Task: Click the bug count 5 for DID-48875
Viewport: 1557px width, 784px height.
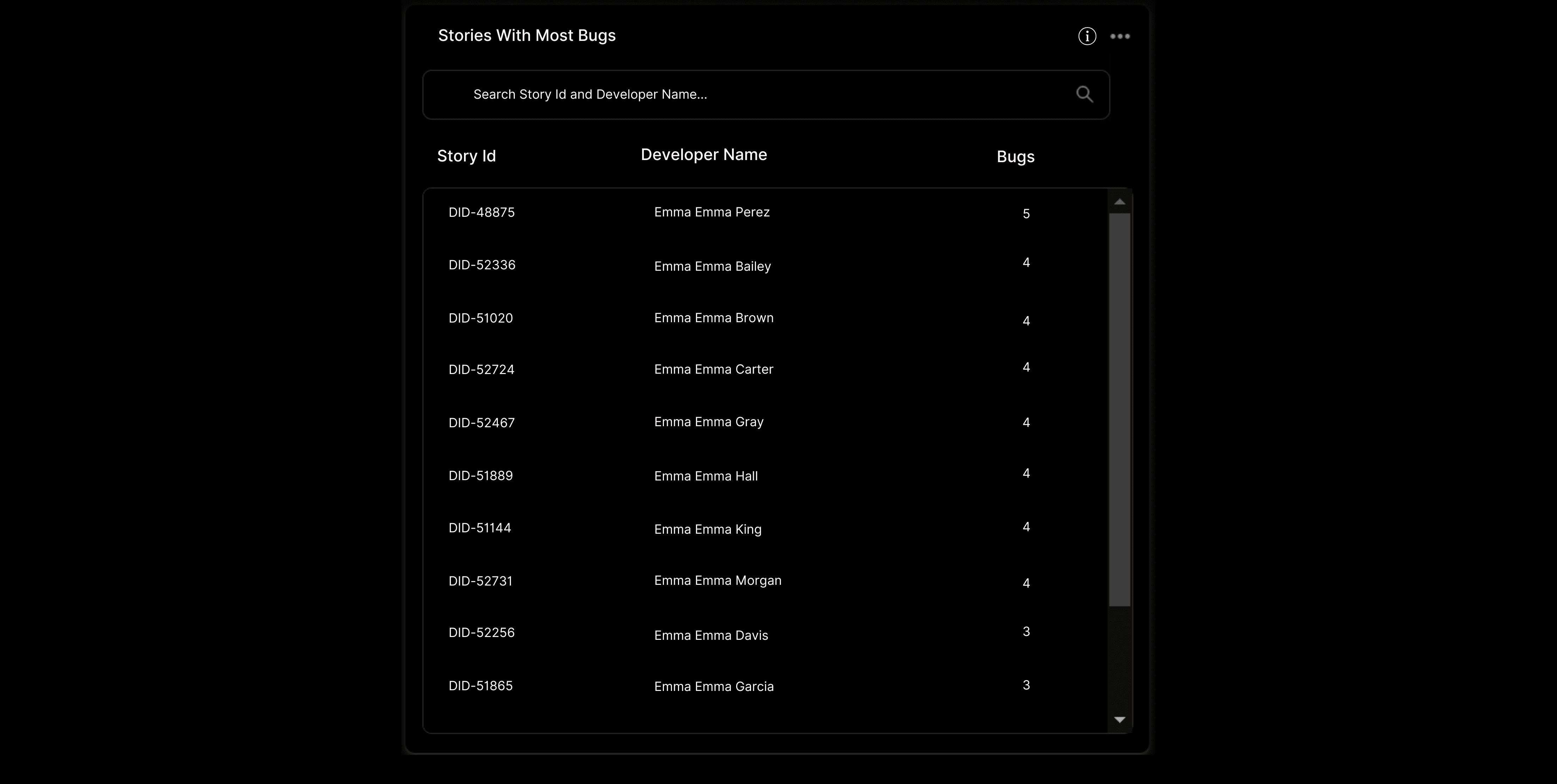Action: pyautogui.click(x=1026, y=213)
